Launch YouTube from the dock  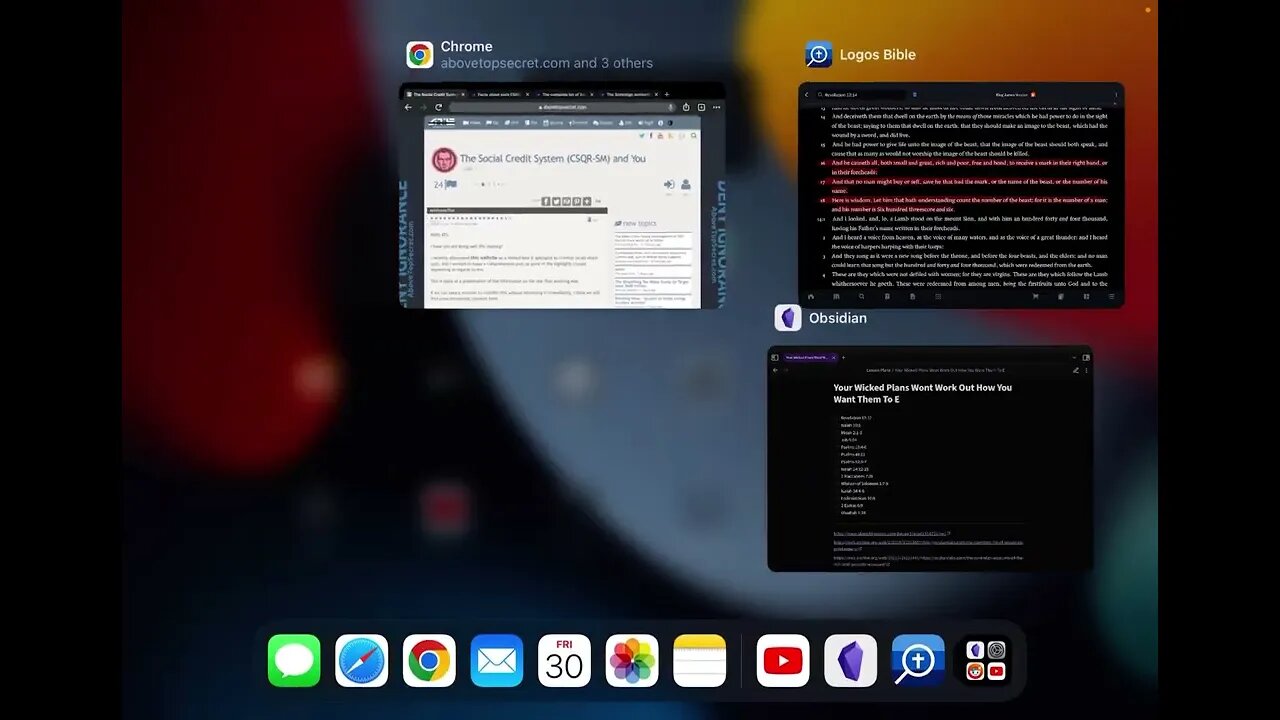pyautogui.click(x=783, y=661)
